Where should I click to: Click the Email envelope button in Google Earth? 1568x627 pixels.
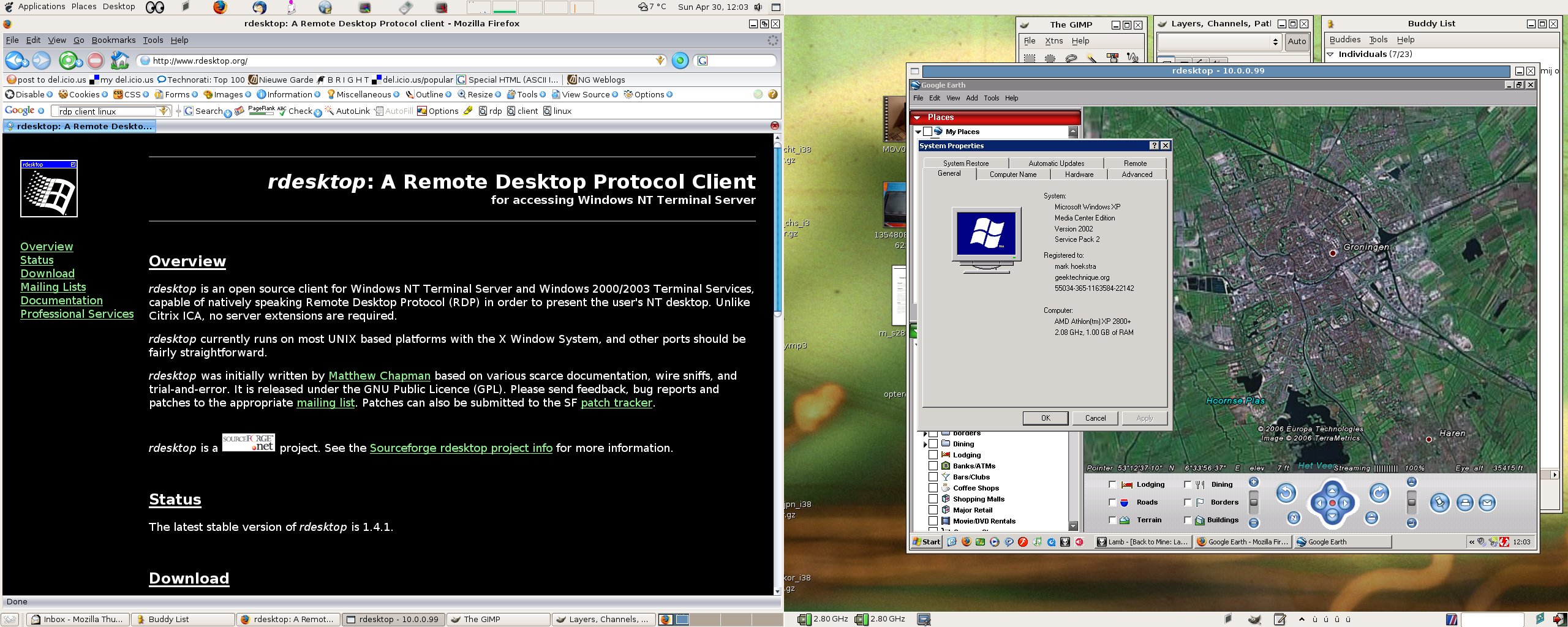(x=1487, y=503)
